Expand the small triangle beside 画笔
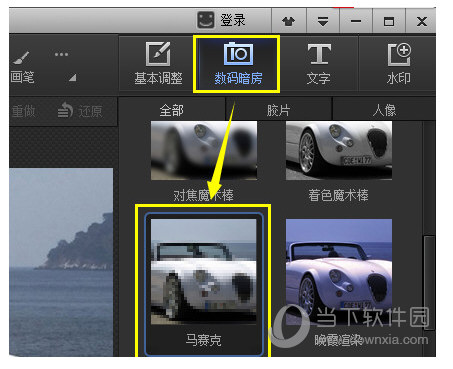453x369 pixels. (73, 78)
